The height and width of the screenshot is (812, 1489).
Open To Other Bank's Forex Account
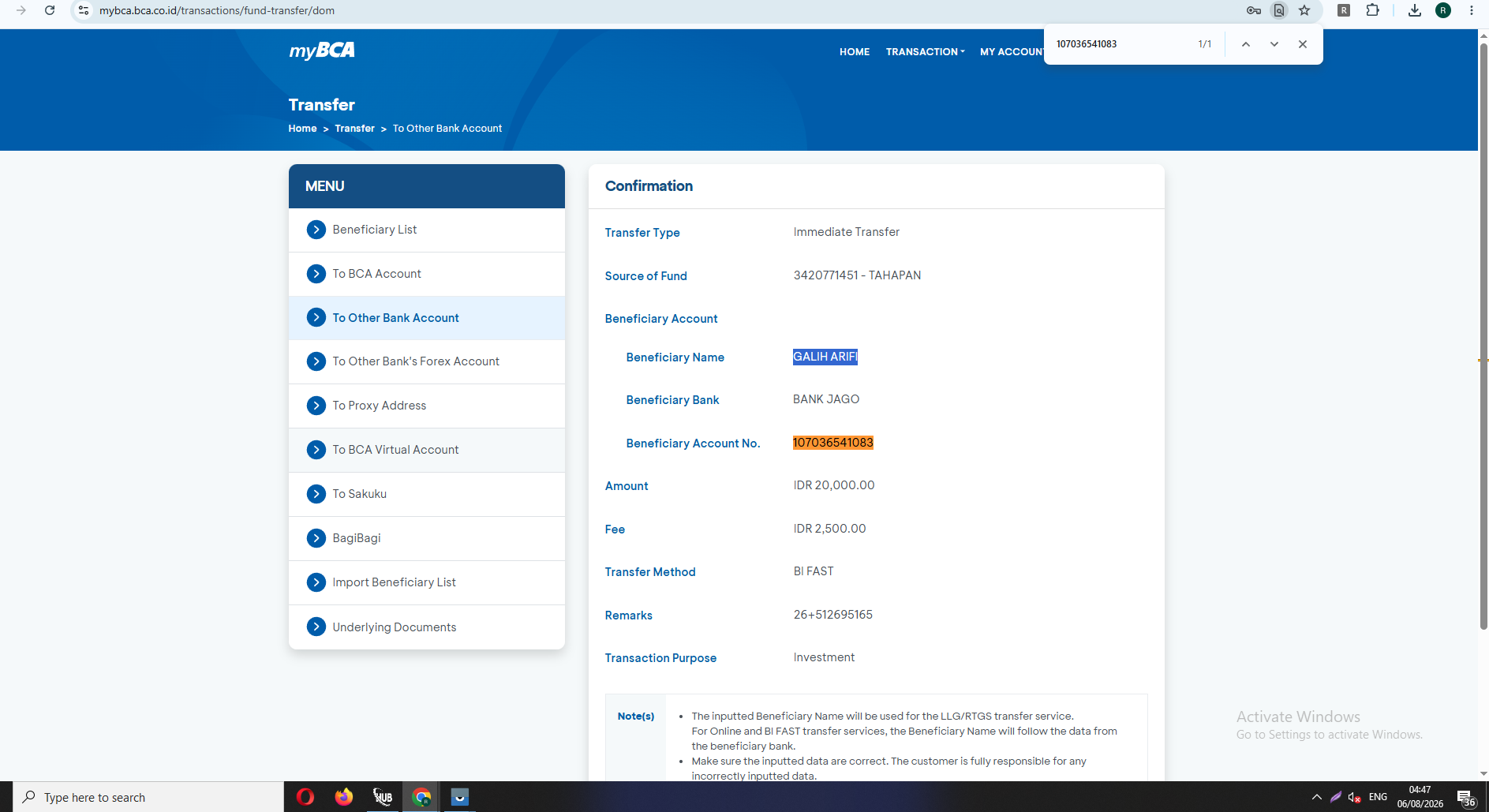tap(427, 361)
